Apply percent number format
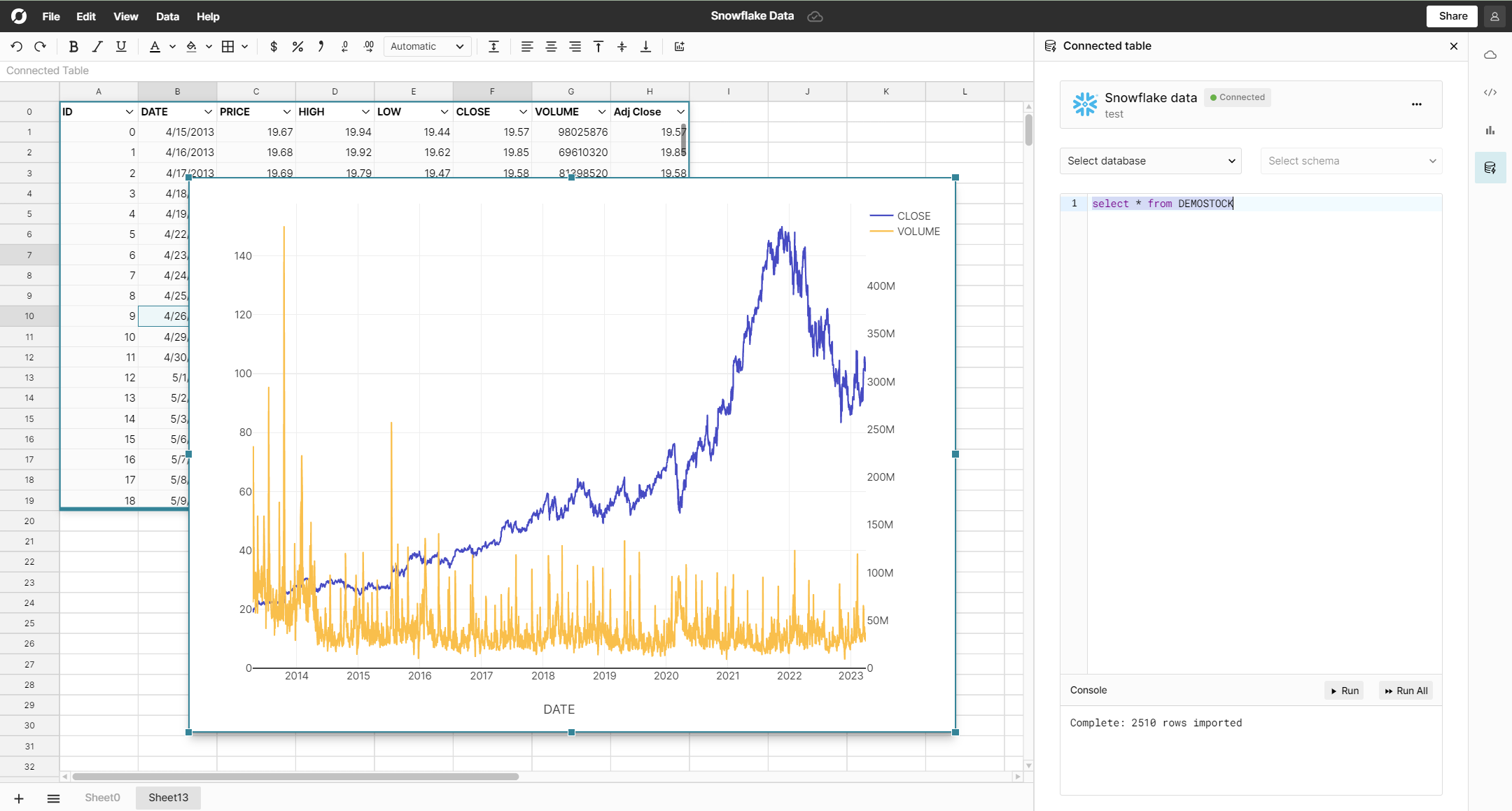The image size is (1512, 811). 297,46
